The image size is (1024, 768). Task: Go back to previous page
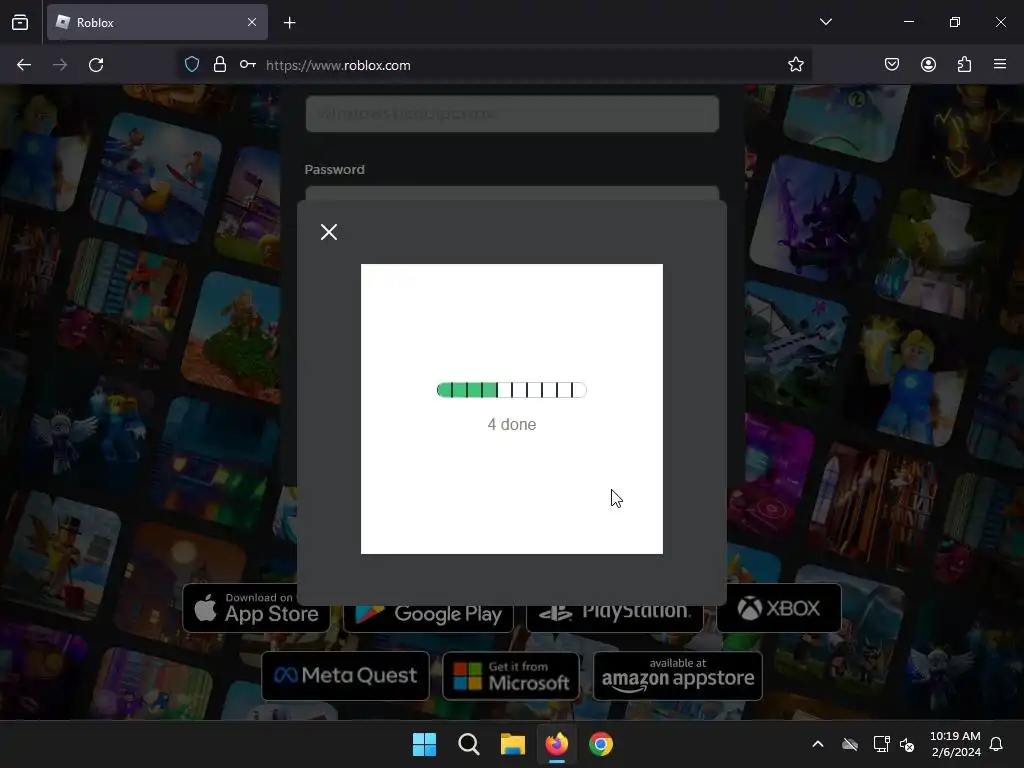pyautogui.click(x=24, y=65)
